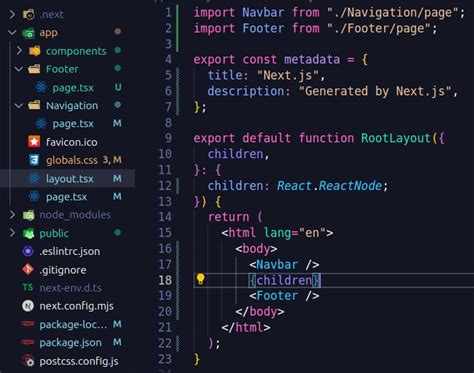Click 'React.ReactNode' type on line 12

(x=329, y=186)
